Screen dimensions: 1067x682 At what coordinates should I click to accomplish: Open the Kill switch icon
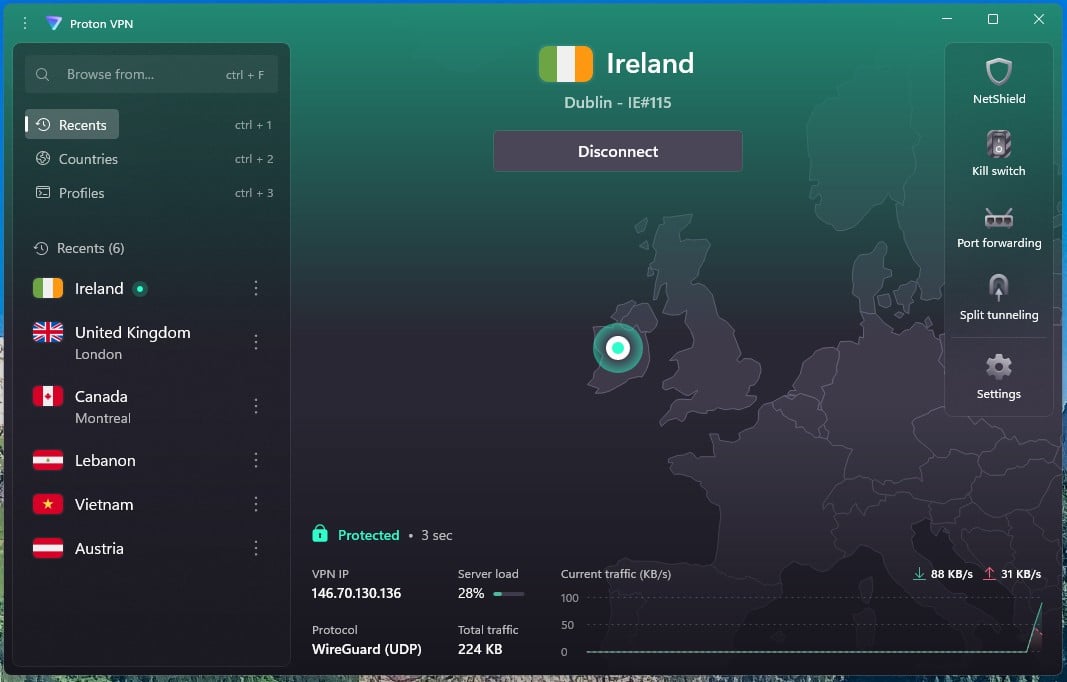click(x=998, y=144)
